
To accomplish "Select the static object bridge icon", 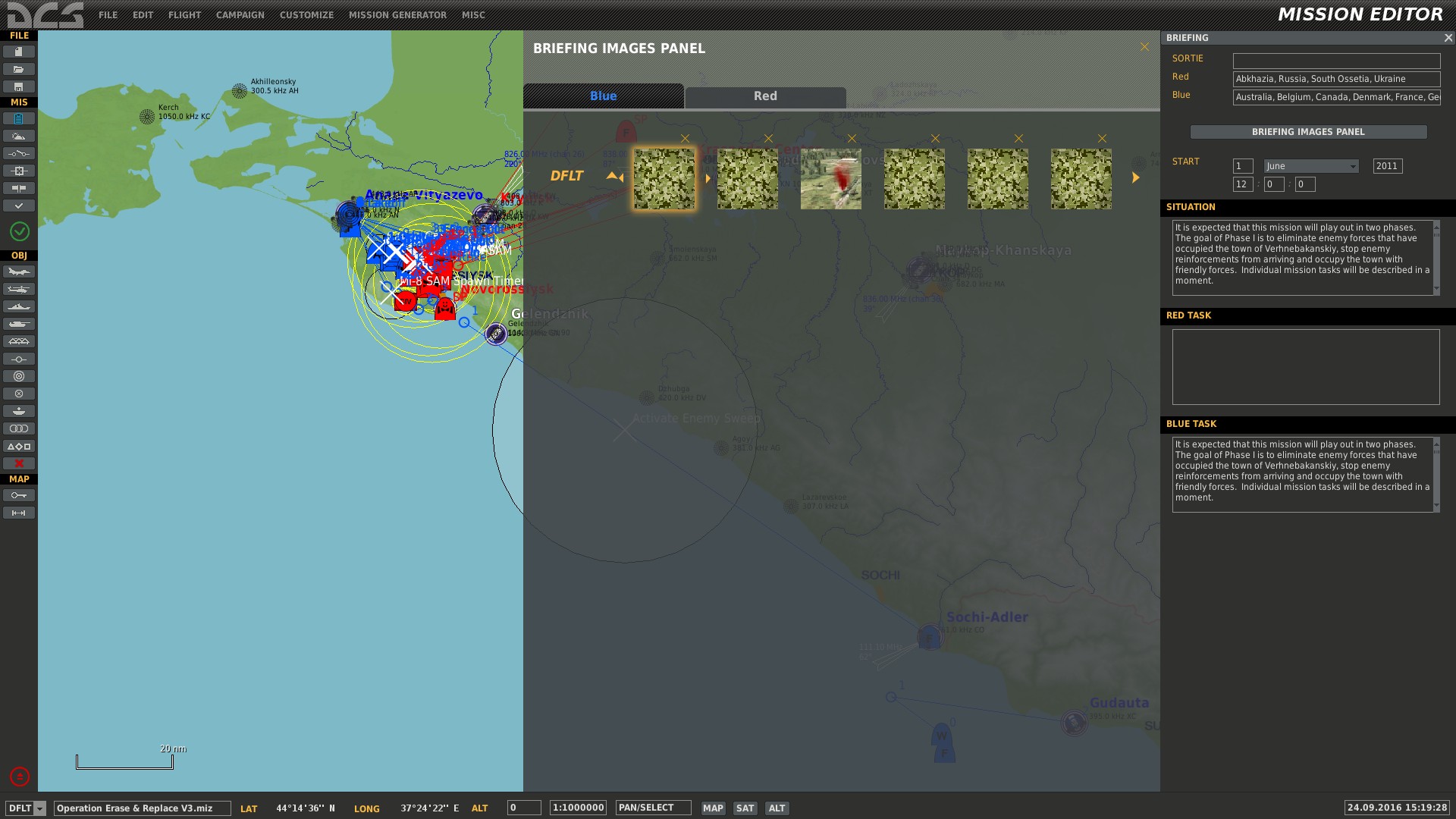I will pyautogui.click(x=19, y=341).
